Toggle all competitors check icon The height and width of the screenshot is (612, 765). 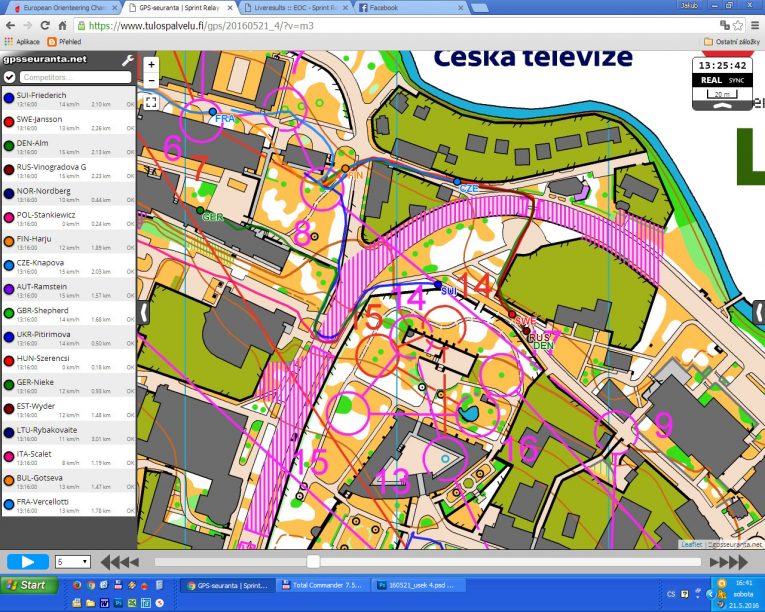coord(9,77)
